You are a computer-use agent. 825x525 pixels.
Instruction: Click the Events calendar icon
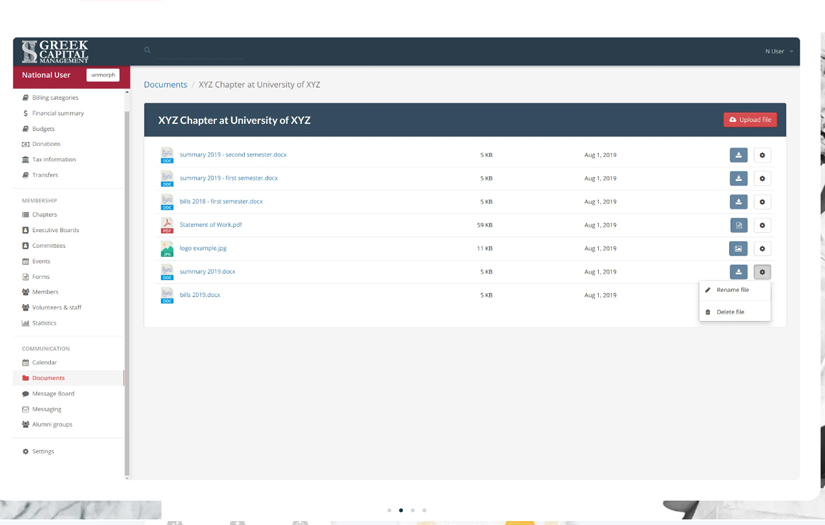click(25, 261)
